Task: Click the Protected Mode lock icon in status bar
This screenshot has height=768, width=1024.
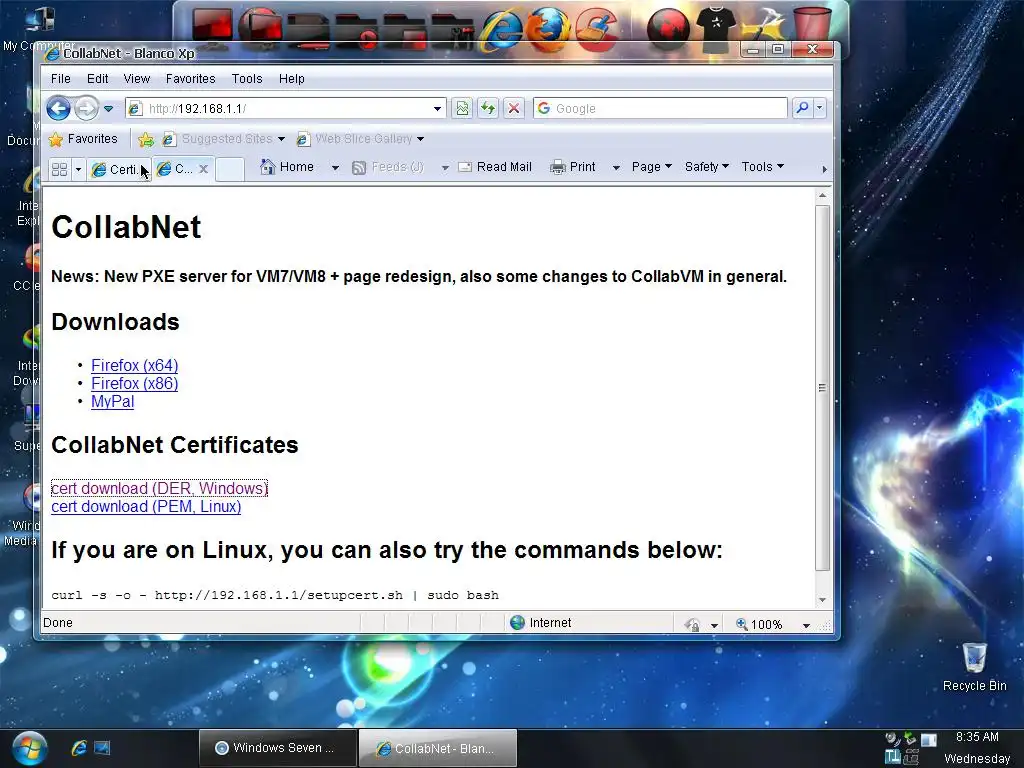Action: (693, 625)
